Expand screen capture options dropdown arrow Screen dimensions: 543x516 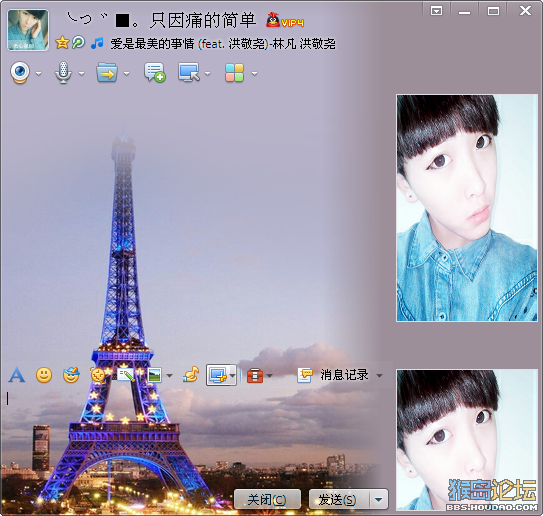[233, 375]
